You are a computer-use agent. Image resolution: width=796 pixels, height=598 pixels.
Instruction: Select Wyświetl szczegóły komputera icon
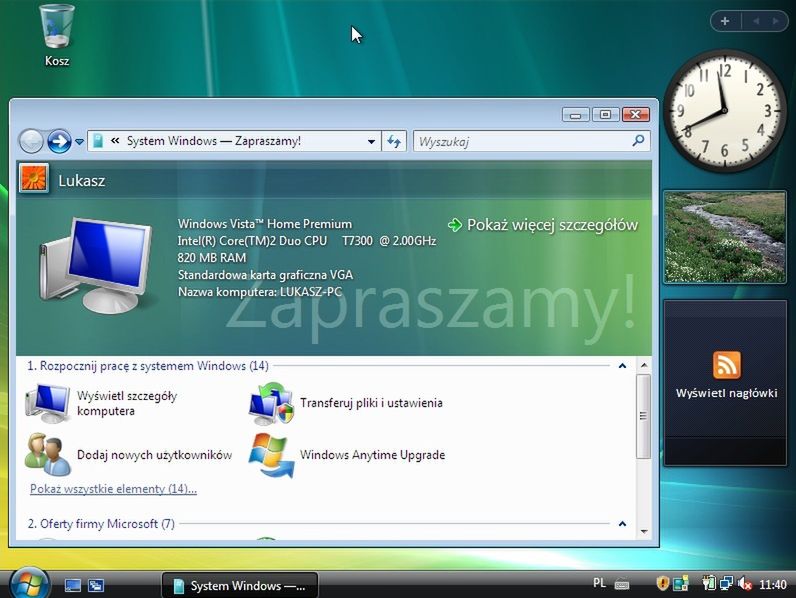coord(48,404)
